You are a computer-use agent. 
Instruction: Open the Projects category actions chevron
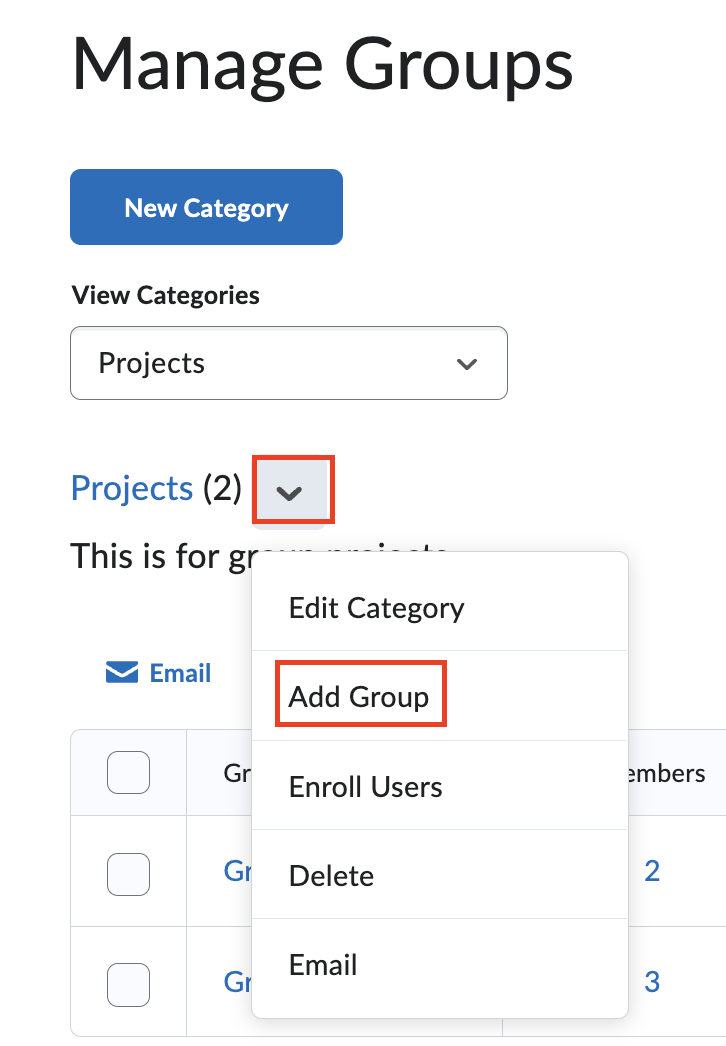point(292,489)
